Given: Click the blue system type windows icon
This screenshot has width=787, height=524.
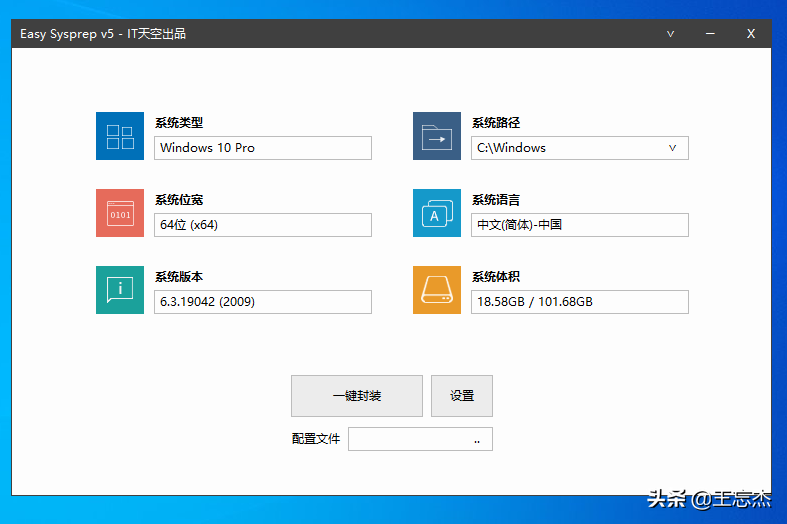Looking at the screenshot, I should point(120,136).
